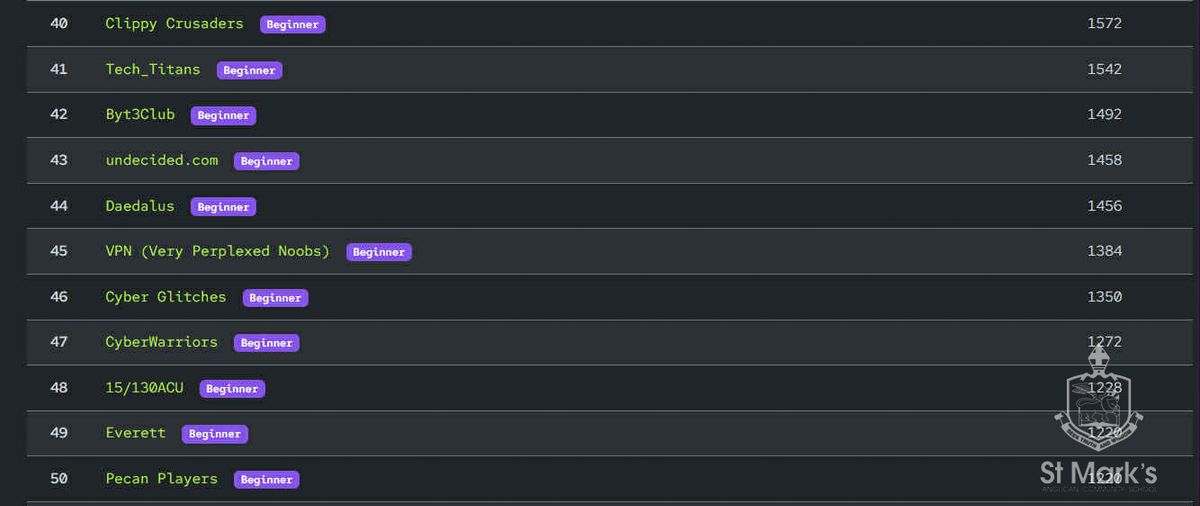Click Beginner badge beside Daedalus
The image size is (1200, 506).
[x=223, y=207]
